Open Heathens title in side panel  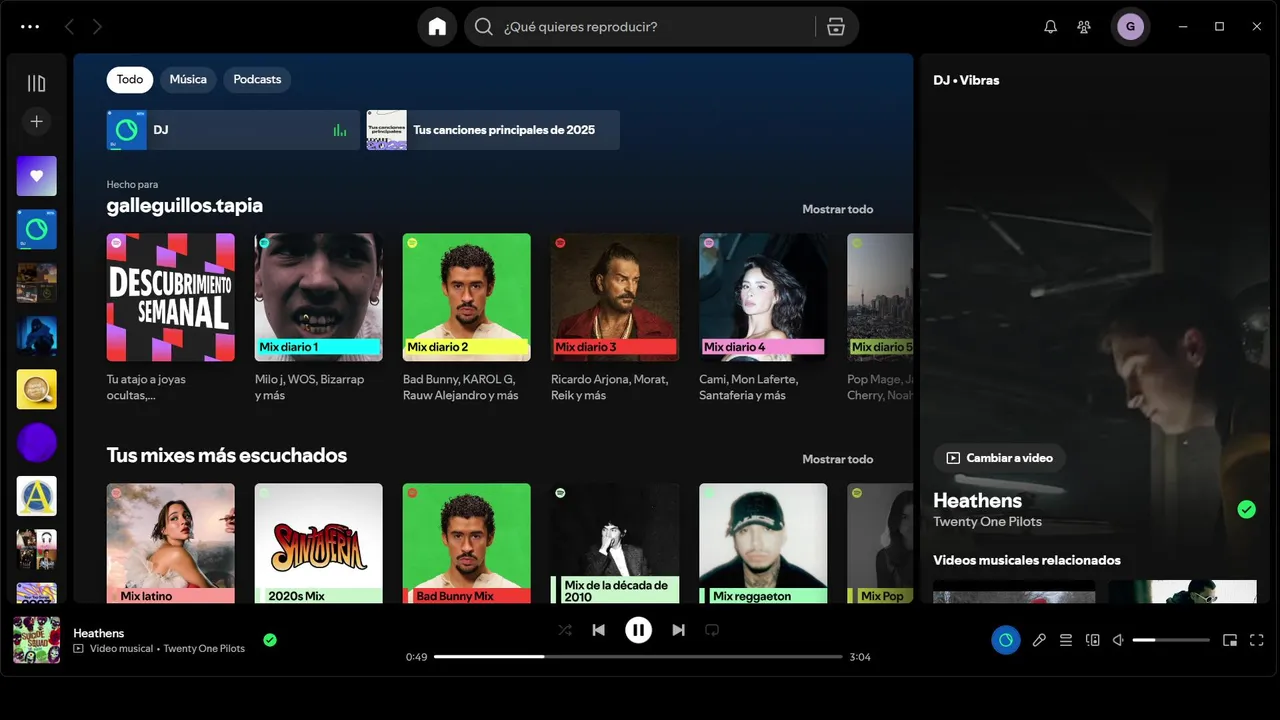pyautogui.click(x=977, y=500)
